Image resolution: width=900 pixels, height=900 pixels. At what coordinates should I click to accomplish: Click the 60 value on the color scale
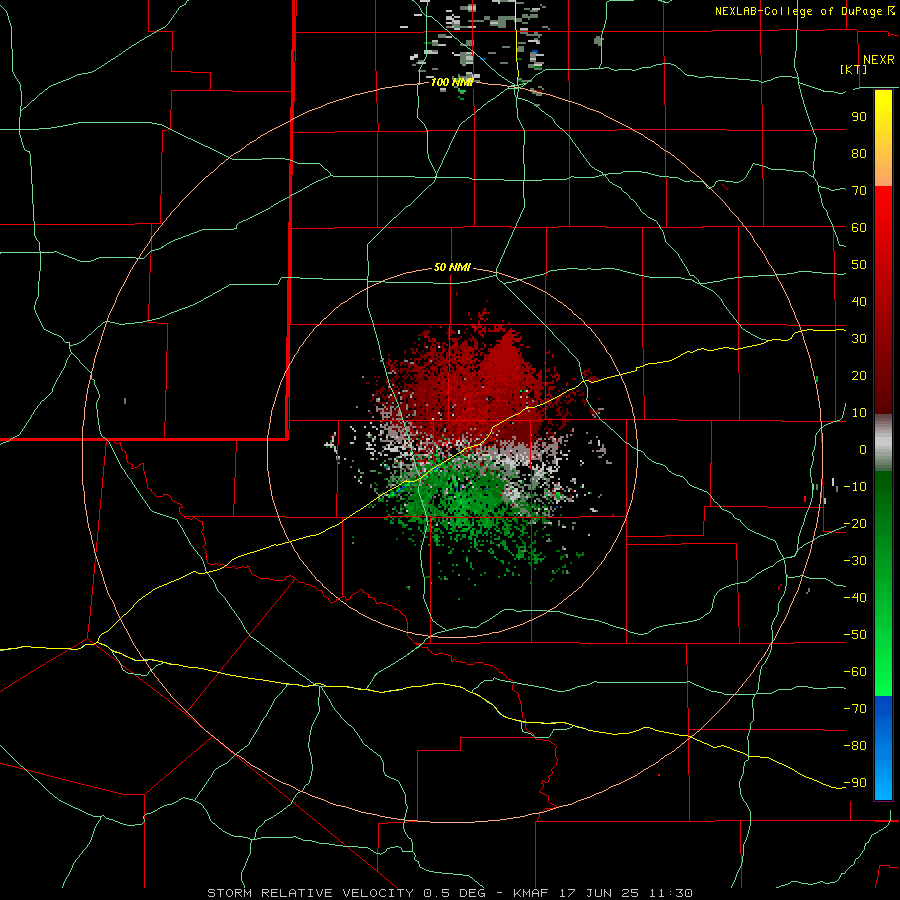[x=859, y=227]
